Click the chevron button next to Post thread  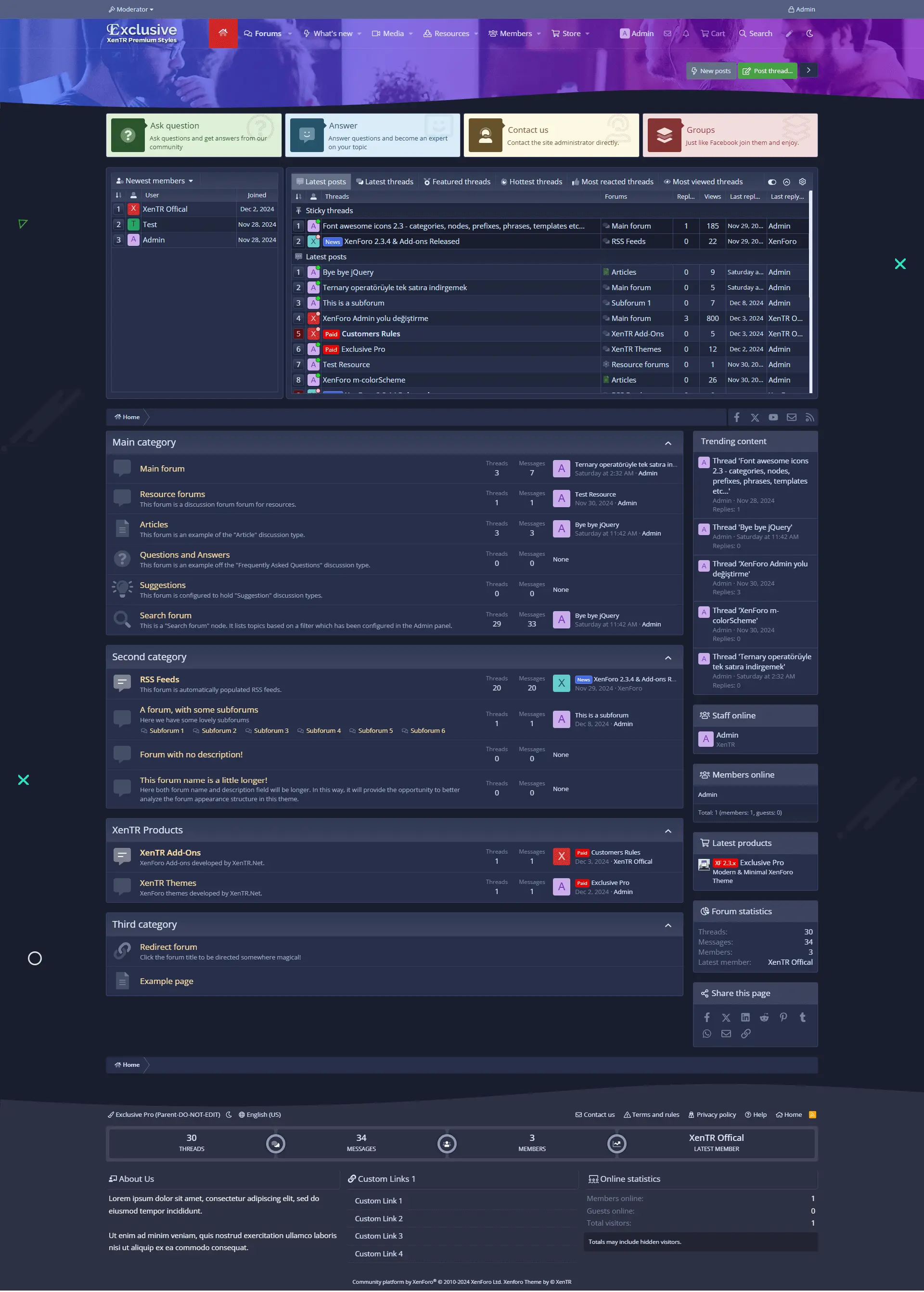coord(808,70)
